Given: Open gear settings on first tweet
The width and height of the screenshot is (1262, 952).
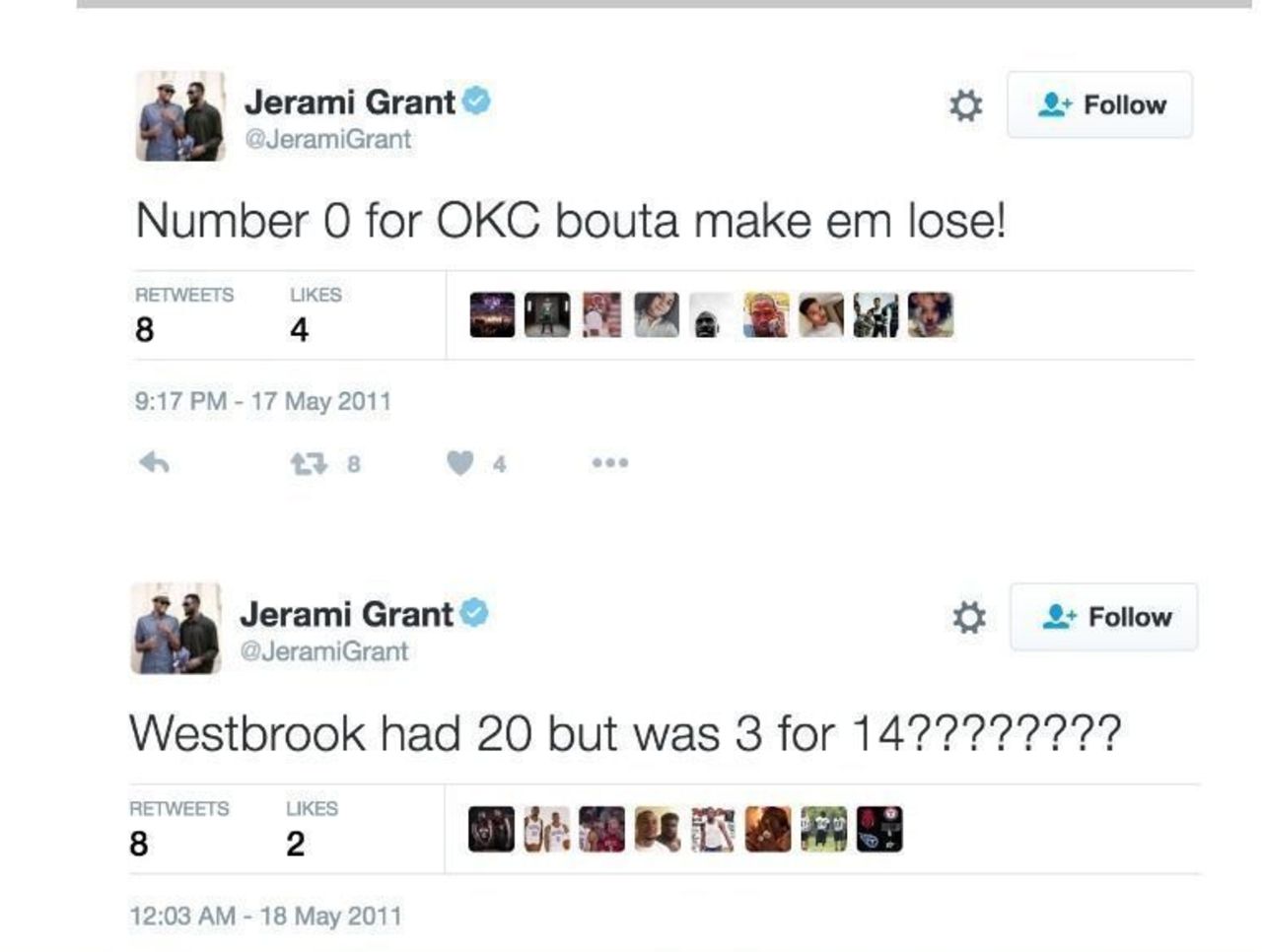Looking at the screenshot, I should click(x=965, y=104).
